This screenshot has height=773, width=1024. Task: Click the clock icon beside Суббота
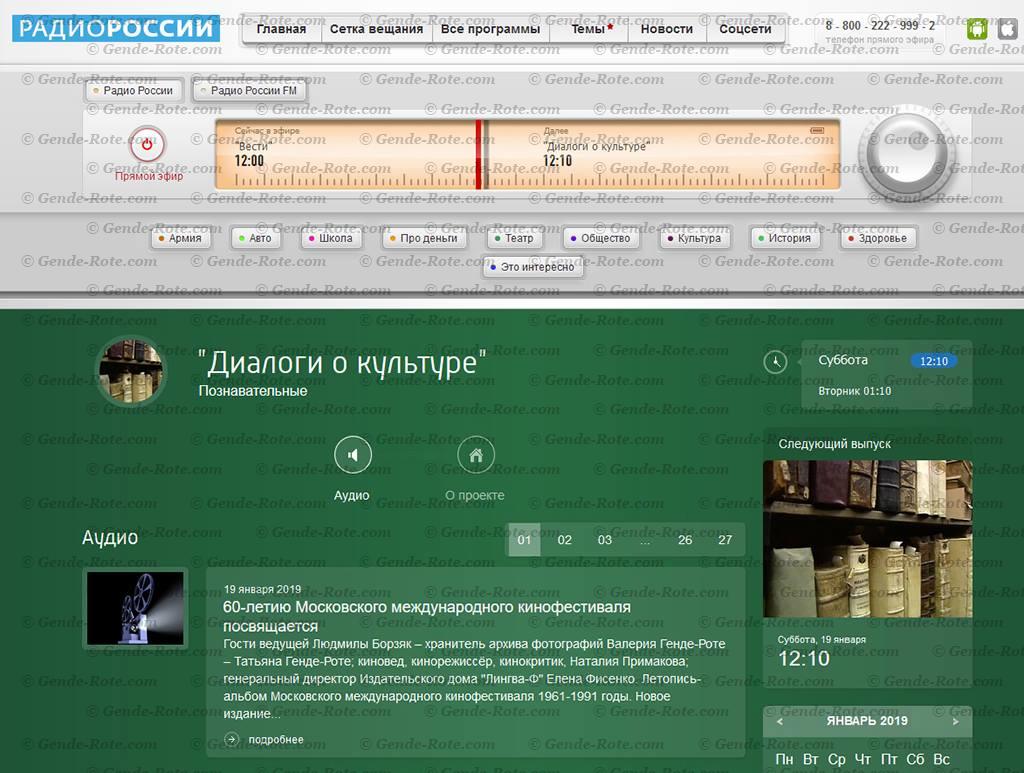(x=776, y=361)
